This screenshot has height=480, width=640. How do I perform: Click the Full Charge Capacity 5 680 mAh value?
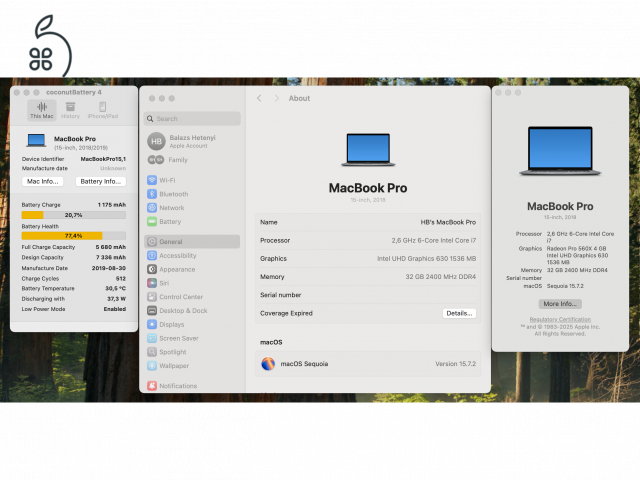[111, 247]
